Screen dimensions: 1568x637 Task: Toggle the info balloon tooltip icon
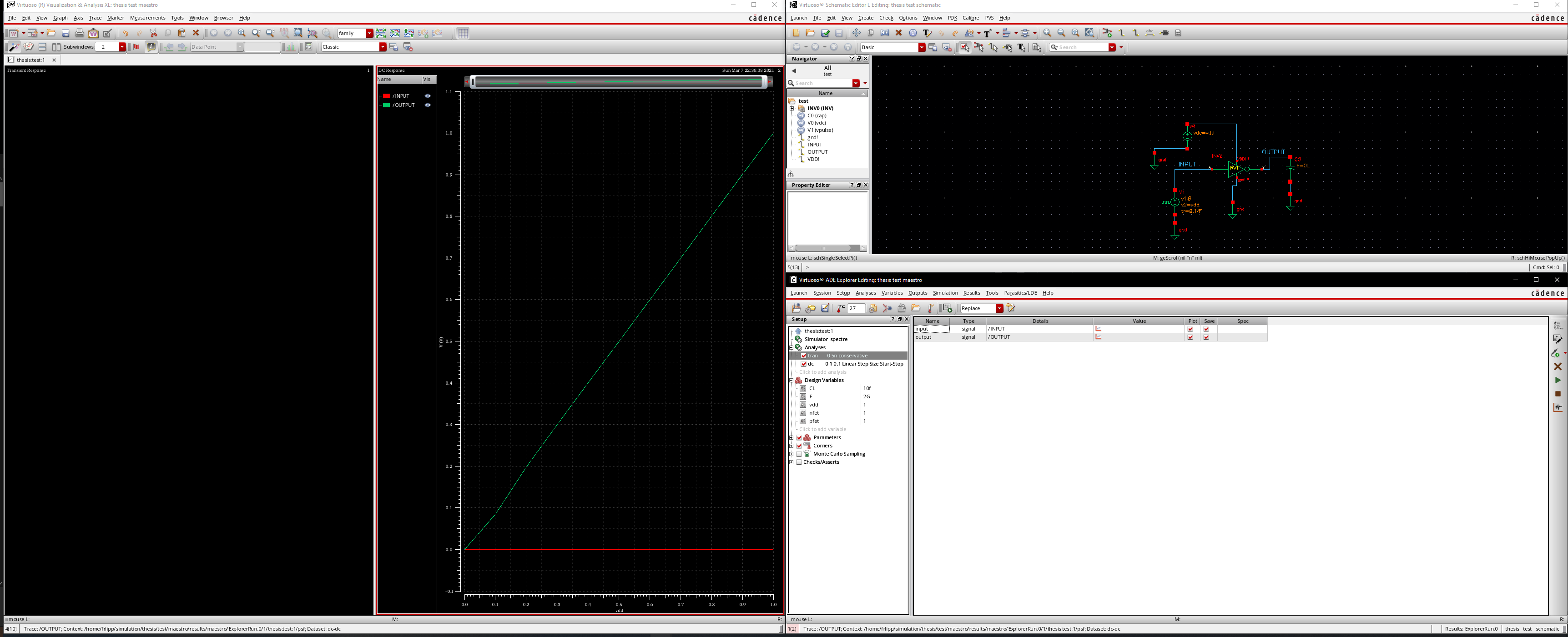click(x=151, y=47)
